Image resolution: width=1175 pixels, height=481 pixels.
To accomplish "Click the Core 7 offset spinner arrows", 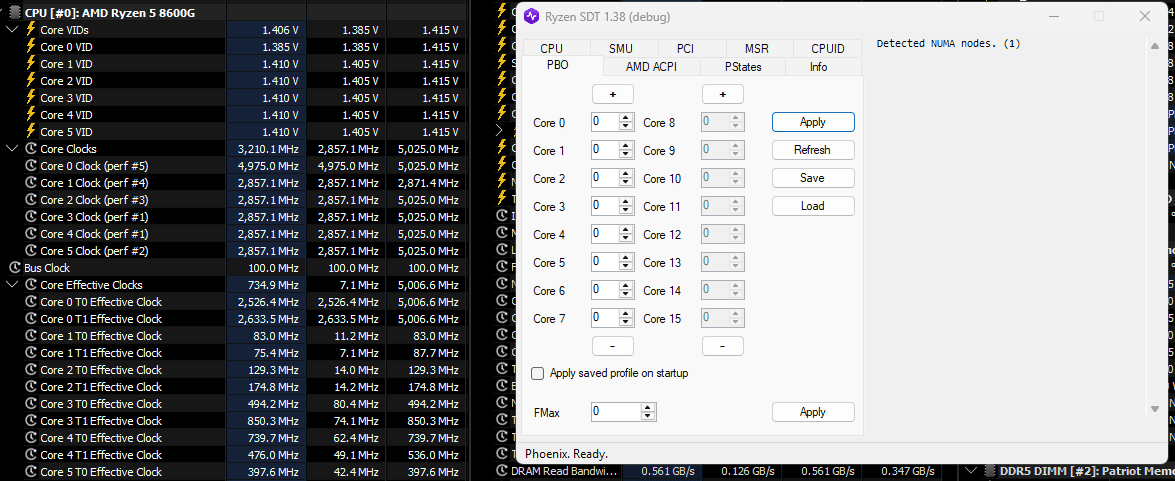I will click(626, 318).
